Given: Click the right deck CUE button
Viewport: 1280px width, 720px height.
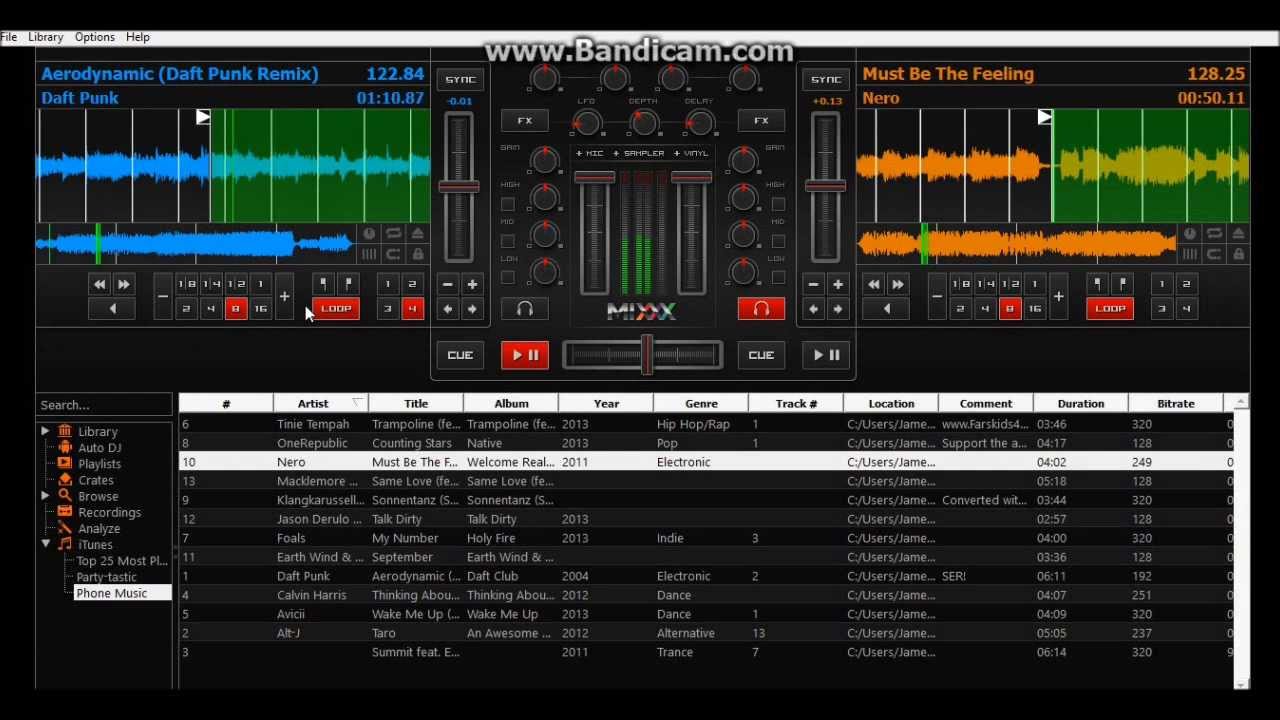Looking at the screenshot, I should coord(761,355).
